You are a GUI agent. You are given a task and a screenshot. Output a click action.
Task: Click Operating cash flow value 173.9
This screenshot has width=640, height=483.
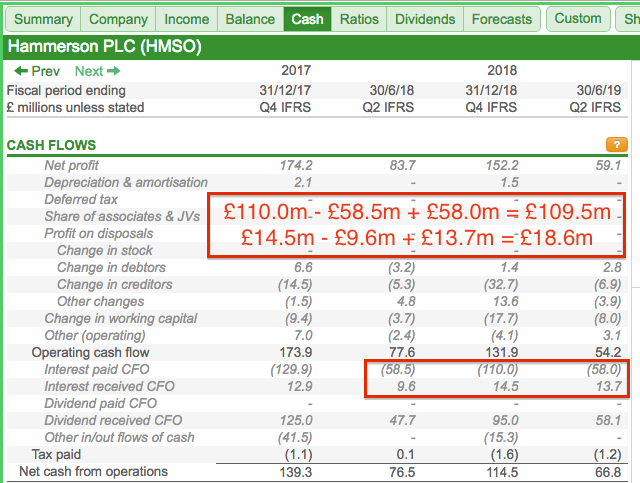(296, 352)
